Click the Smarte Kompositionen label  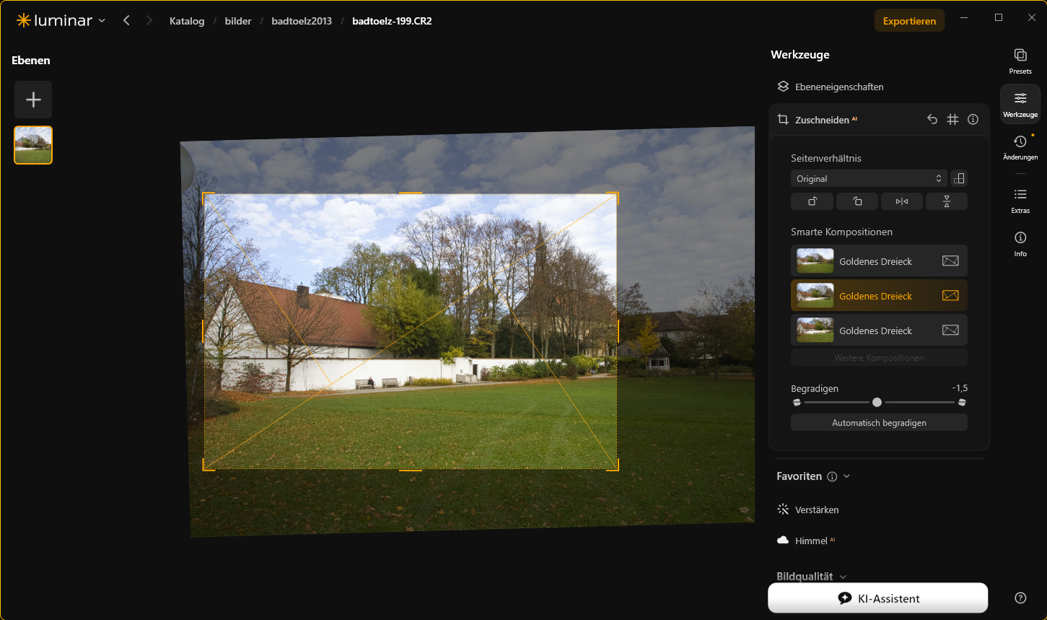841,232
